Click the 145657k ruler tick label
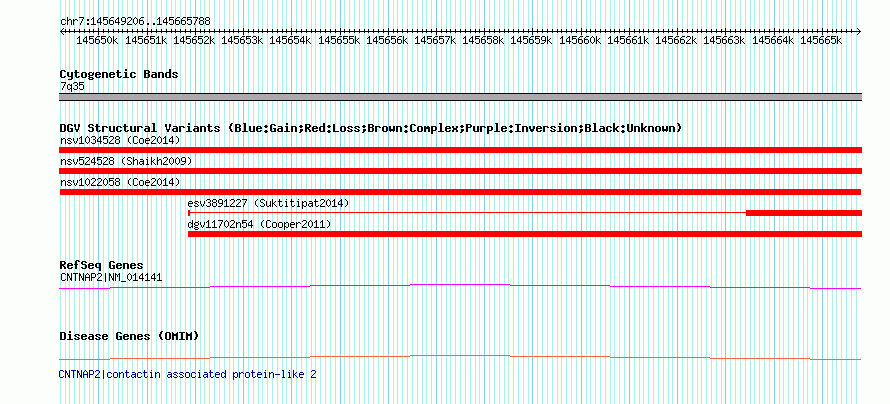Image resolution: width=890 pixels, height=404 pixels. click(435, 41)
